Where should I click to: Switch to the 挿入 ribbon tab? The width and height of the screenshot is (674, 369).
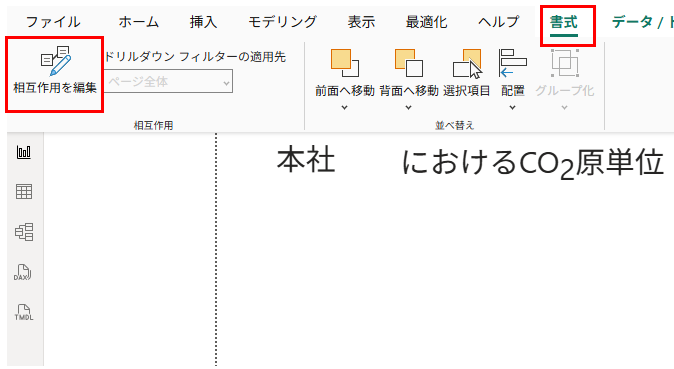click(x=203, y=22)
